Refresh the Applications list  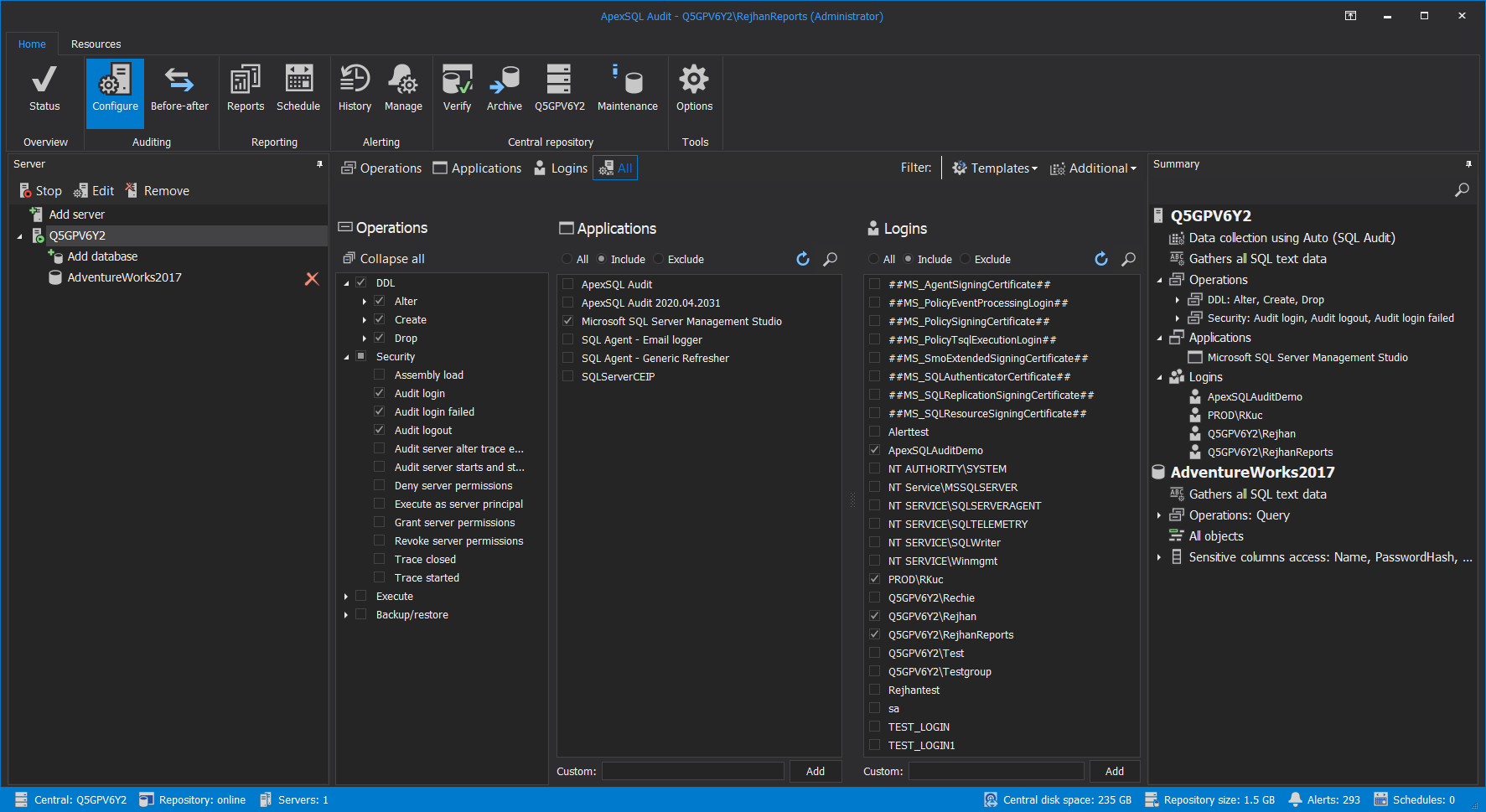click(x=803, y=259)
